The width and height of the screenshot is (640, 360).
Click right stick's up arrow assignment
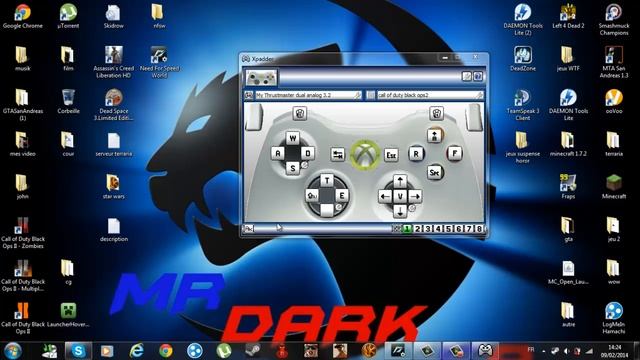click(x=400, y=181)
